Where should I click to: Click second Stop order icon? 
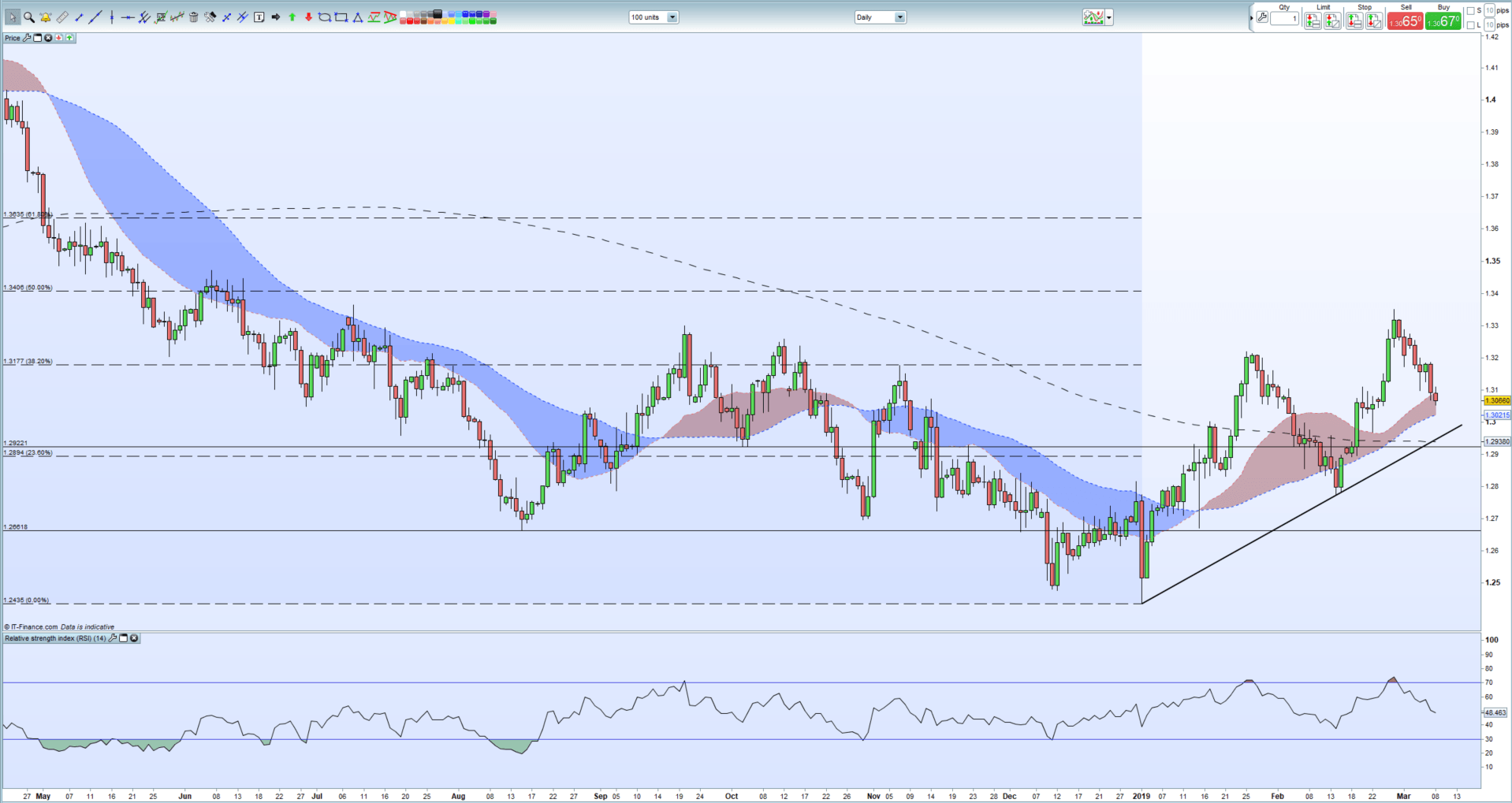(x=1374, y=20)
